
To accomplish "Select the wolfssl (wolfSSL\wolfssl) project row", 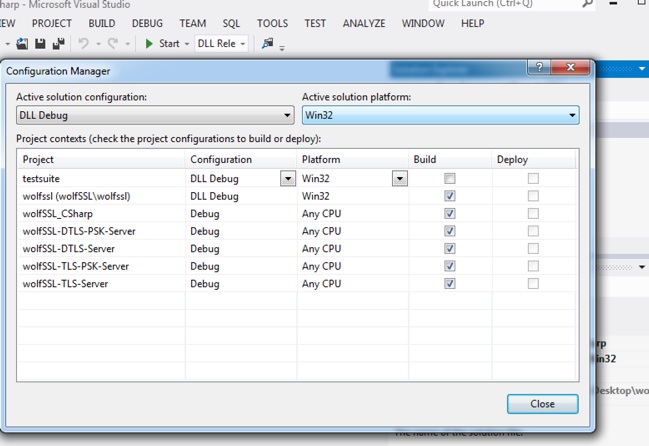I will [297, 196].
